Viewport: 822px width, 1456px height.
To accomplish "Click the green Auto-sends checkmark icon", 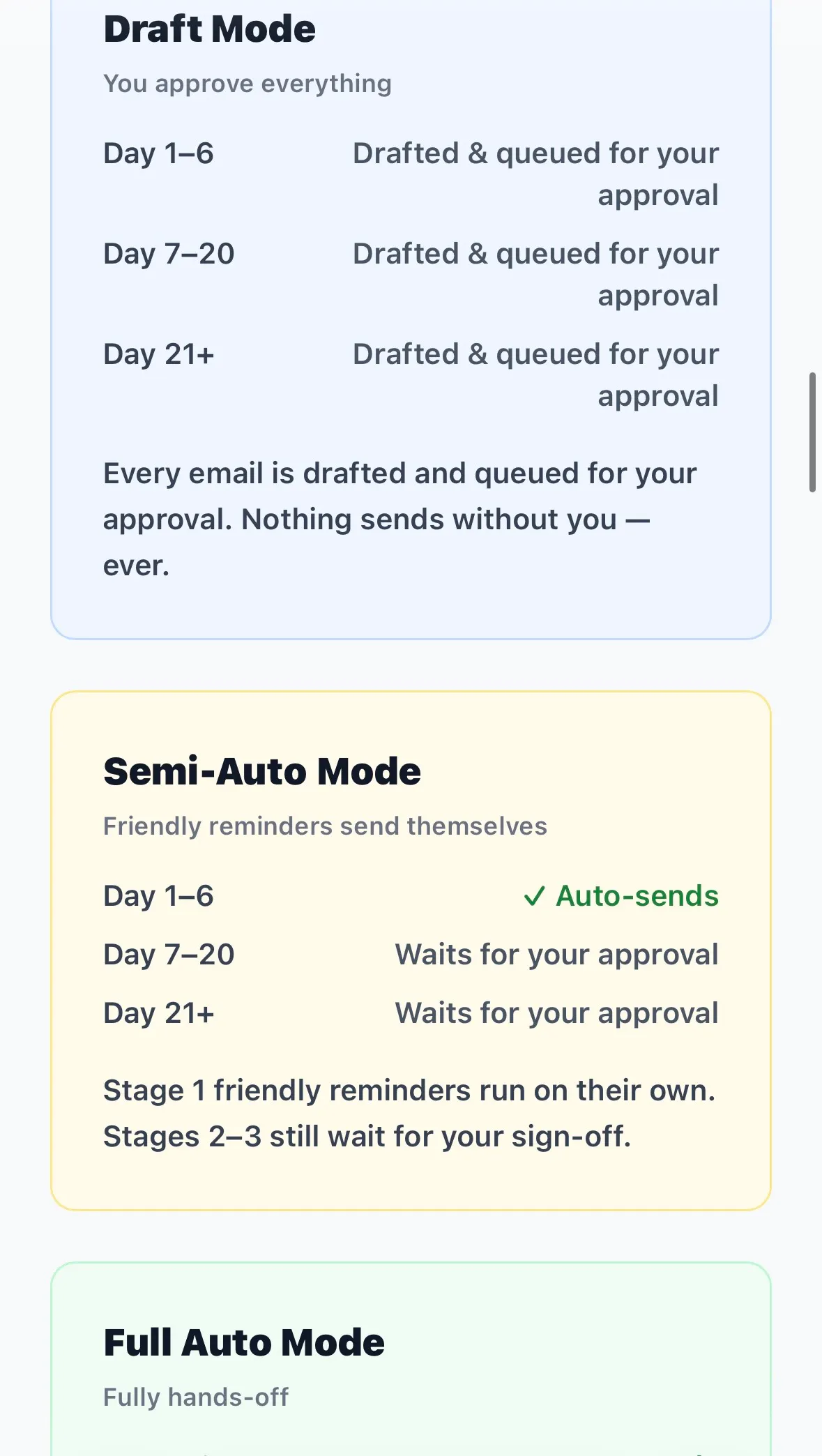I will 534,896.
